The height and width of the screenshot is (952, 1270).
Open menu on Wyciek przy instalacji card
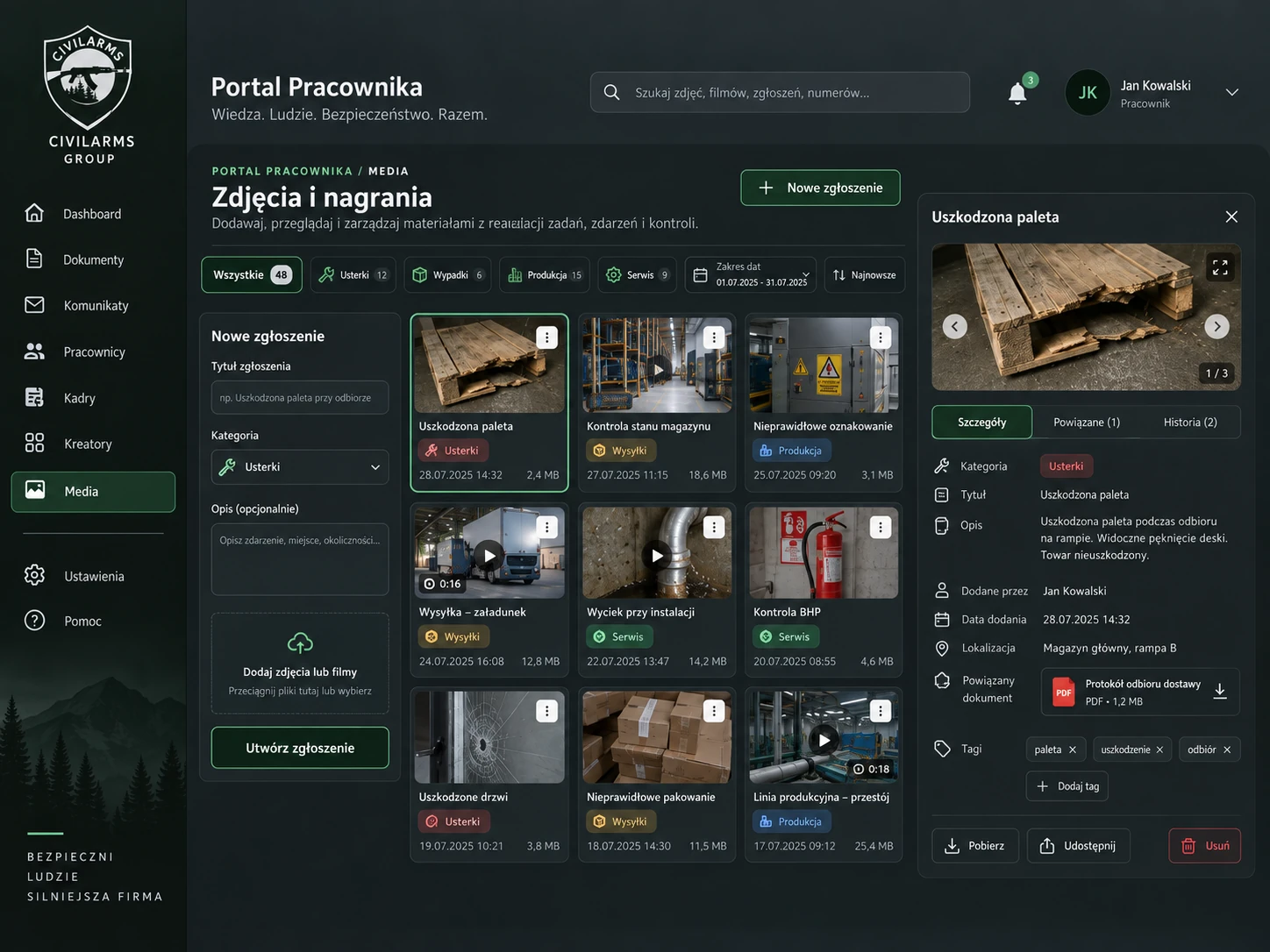click(x=714, y=527)
